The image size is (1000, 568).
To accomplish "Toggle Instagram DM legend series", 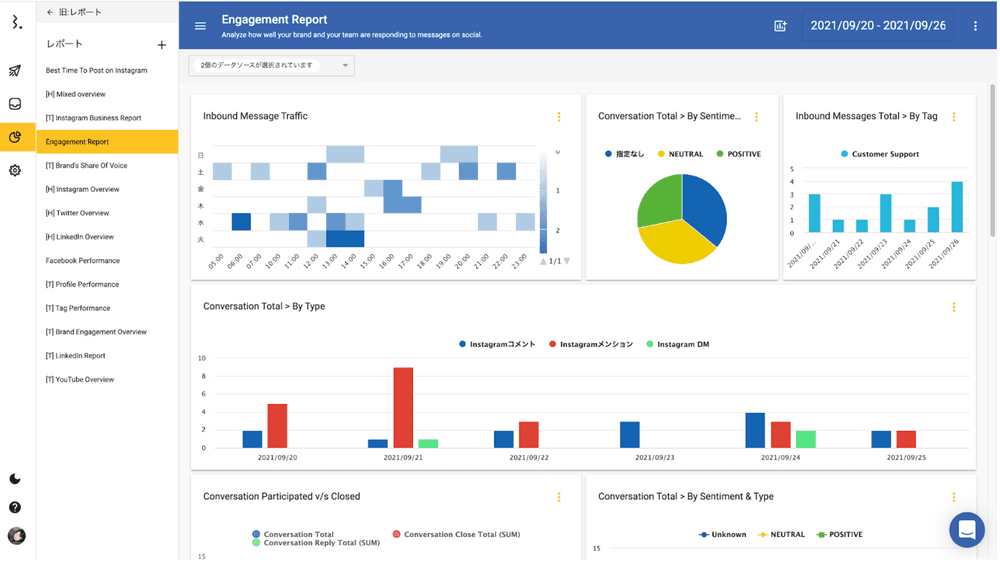I will coord(682,344).
